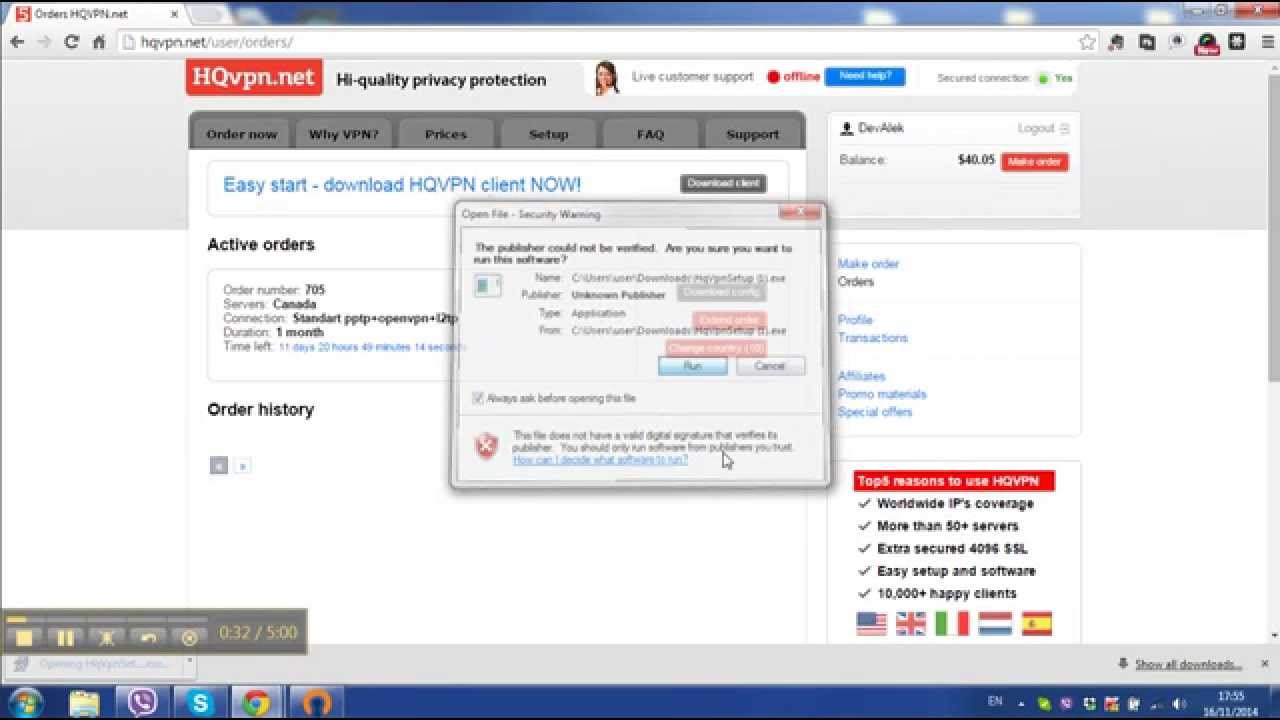Open the Support tab

click(752, 134)
